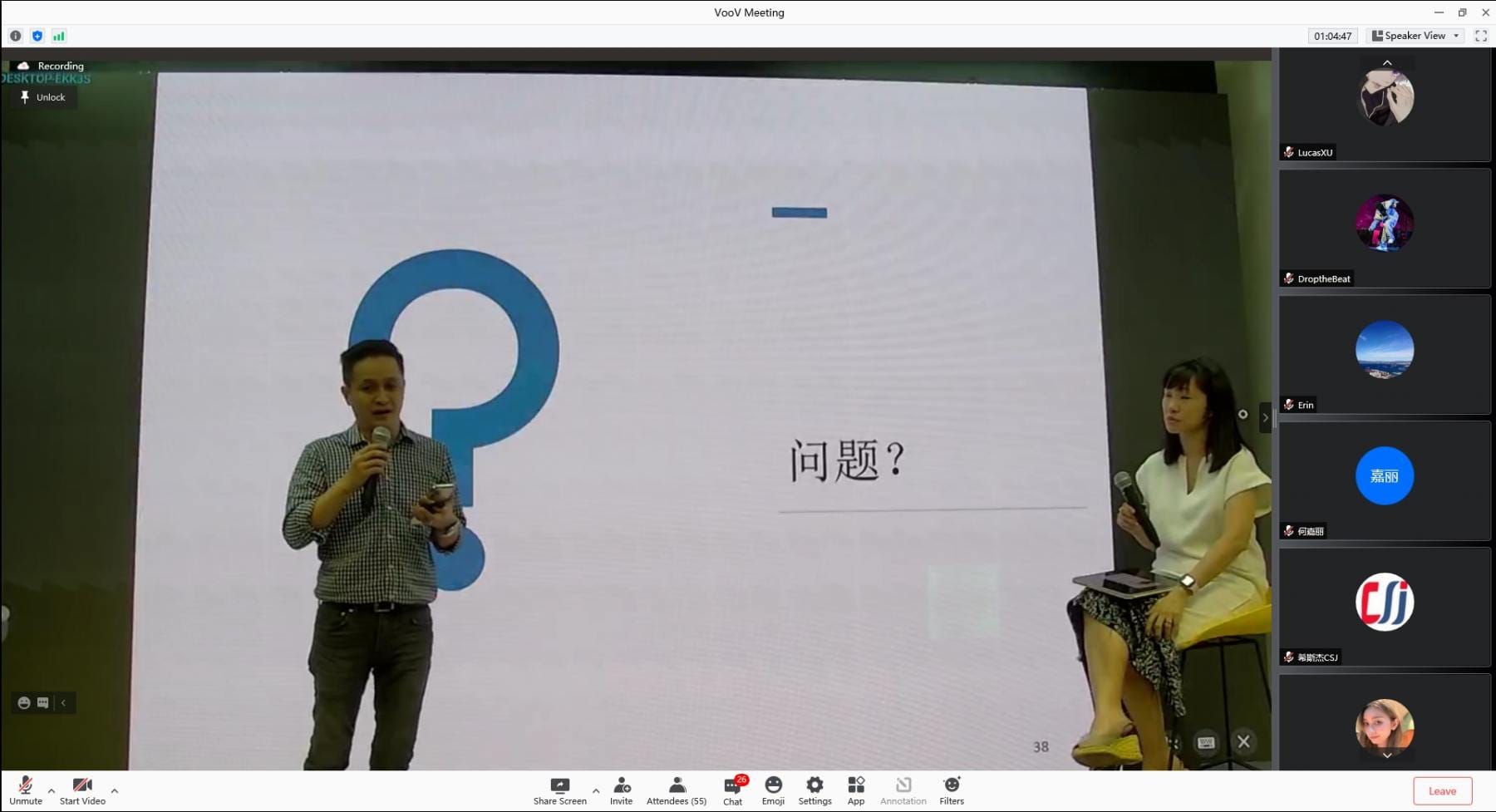The image size is (1496, 812).
Task: Open meeting Settings gear
Action: (x=814, y=790)
